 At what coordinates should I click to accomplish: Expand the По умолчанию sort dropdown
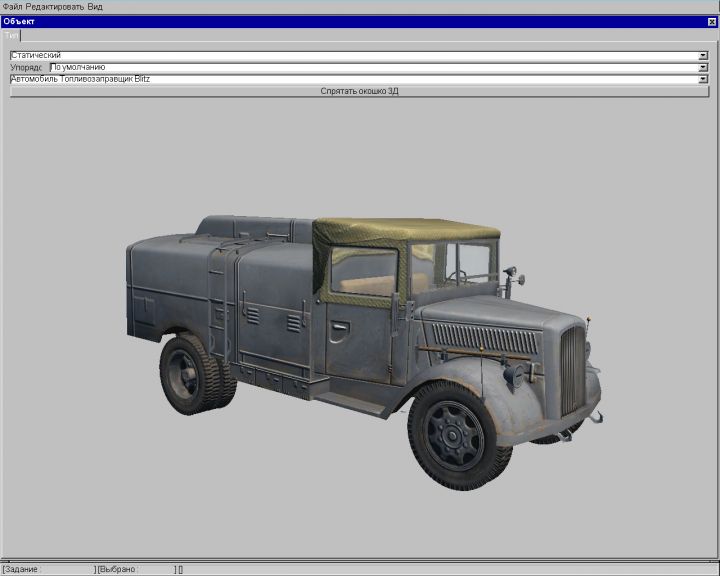(x=703, y=67)
